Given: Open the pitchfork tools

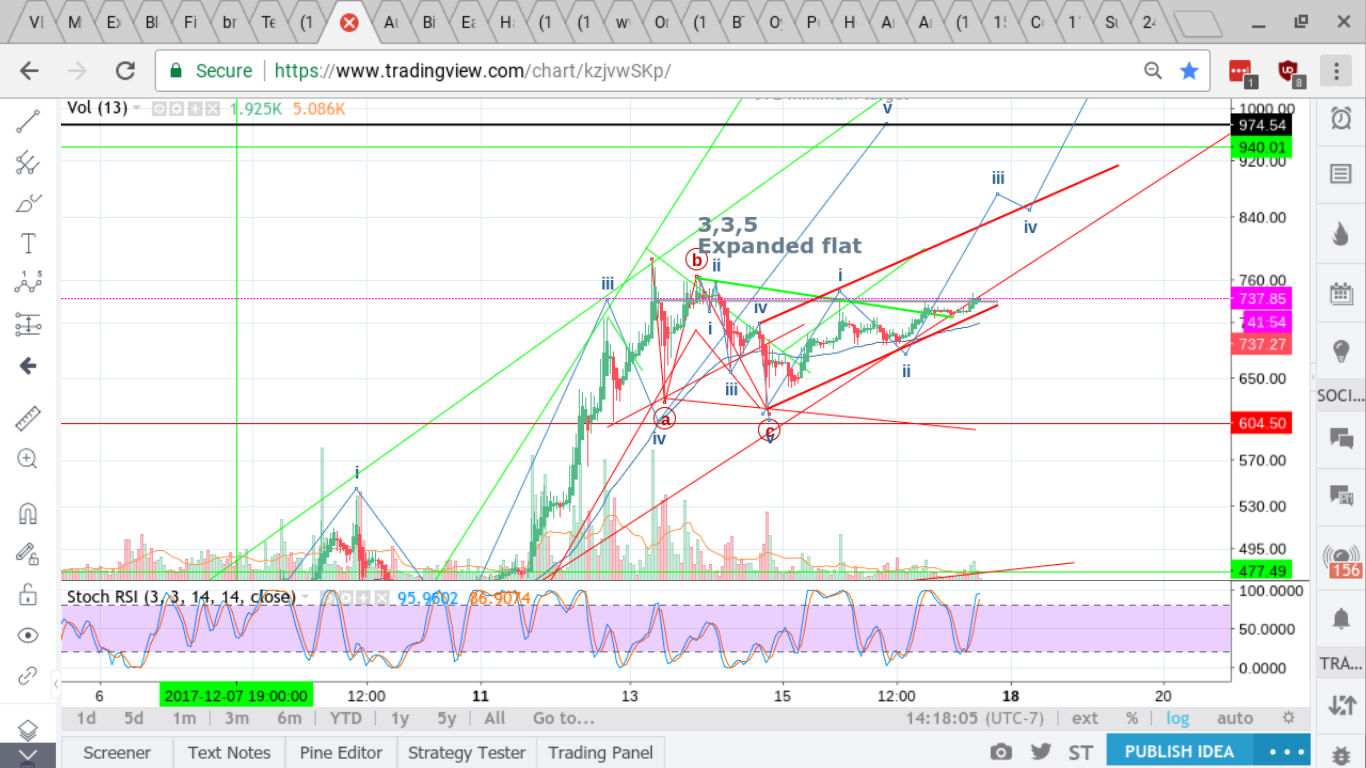Looking at the screenshot, I should click(28, 162).
